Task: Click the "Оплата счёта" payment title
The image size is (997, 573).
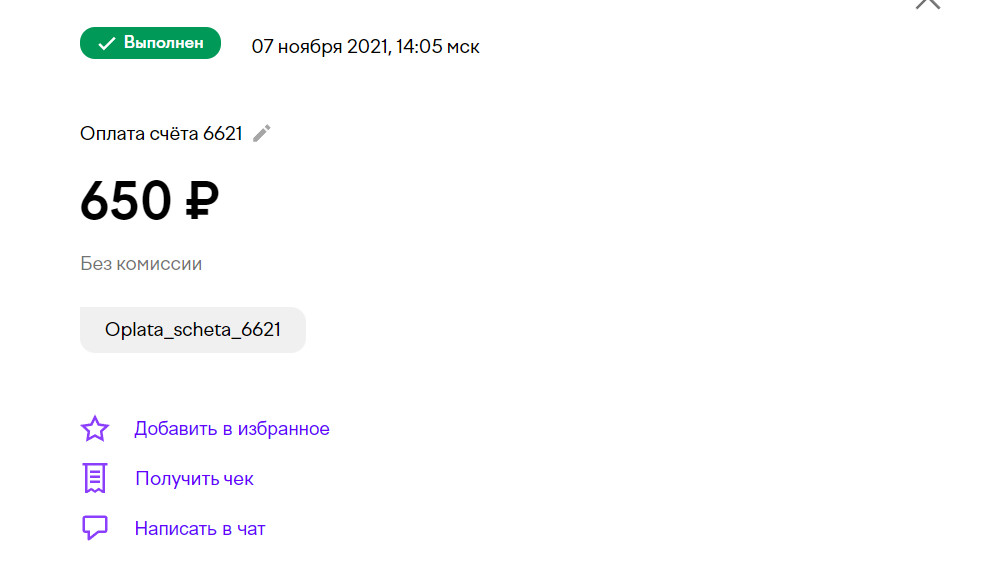Action: click(x=139, y=134)
